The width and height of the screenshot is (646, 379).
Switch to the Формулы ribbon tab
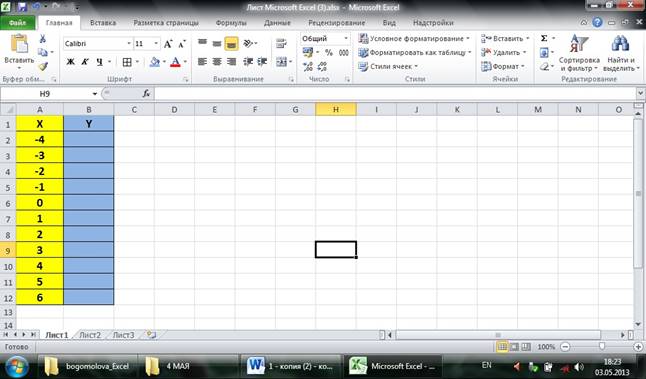tap(231, 23)
